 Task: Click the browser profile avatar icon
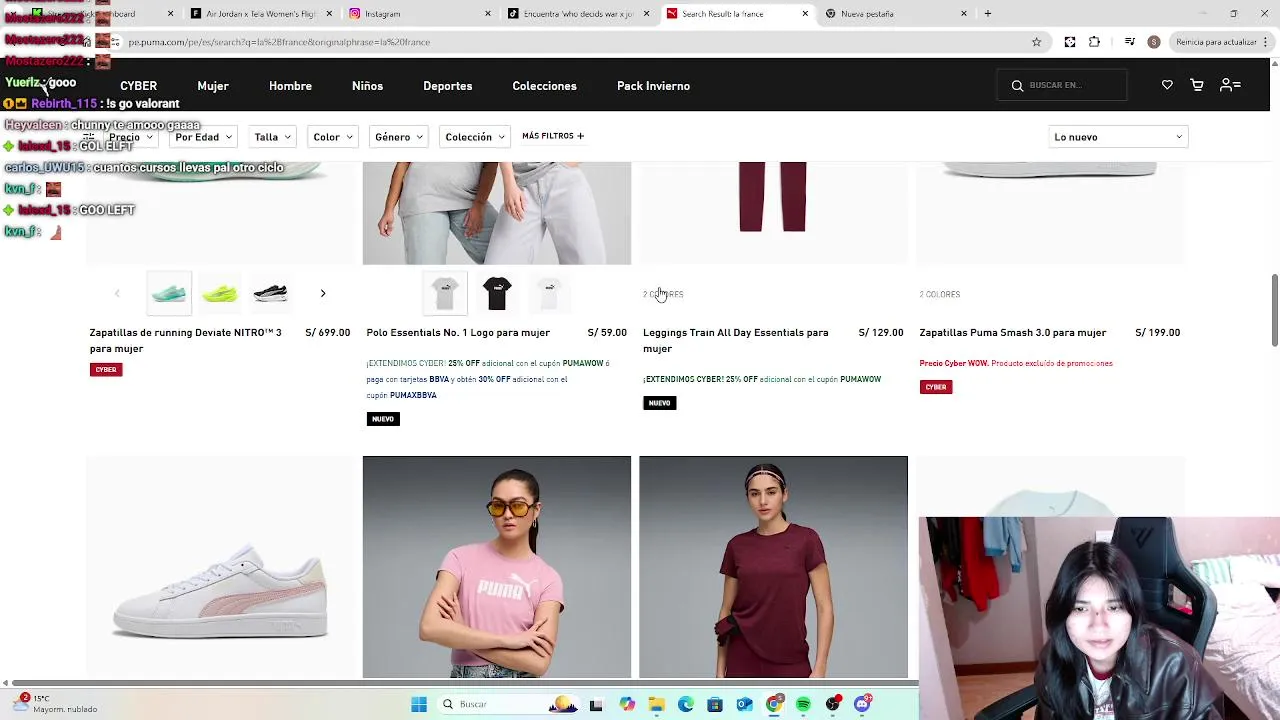(1154, 42)
